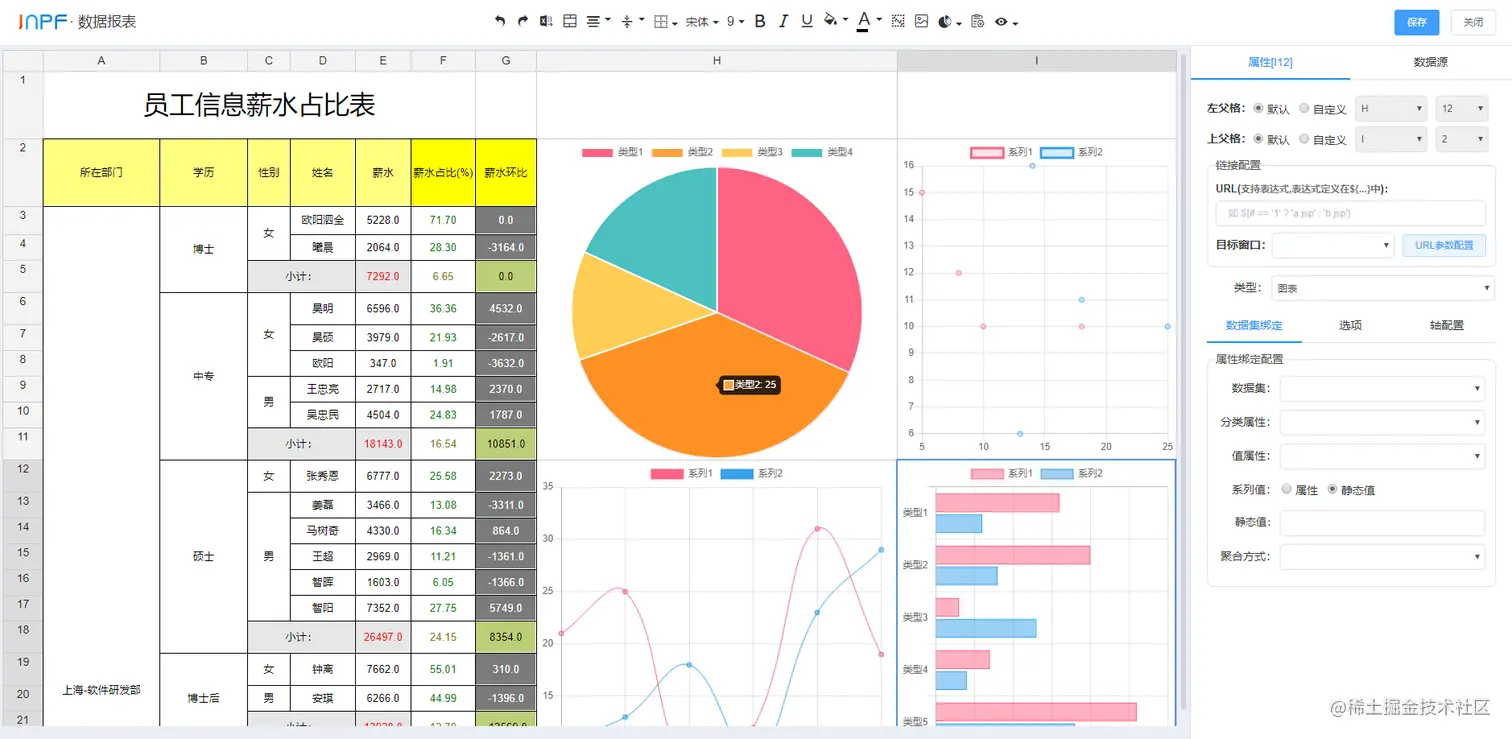Open the 类型 dropdown showing 图表

(1383, 288)
